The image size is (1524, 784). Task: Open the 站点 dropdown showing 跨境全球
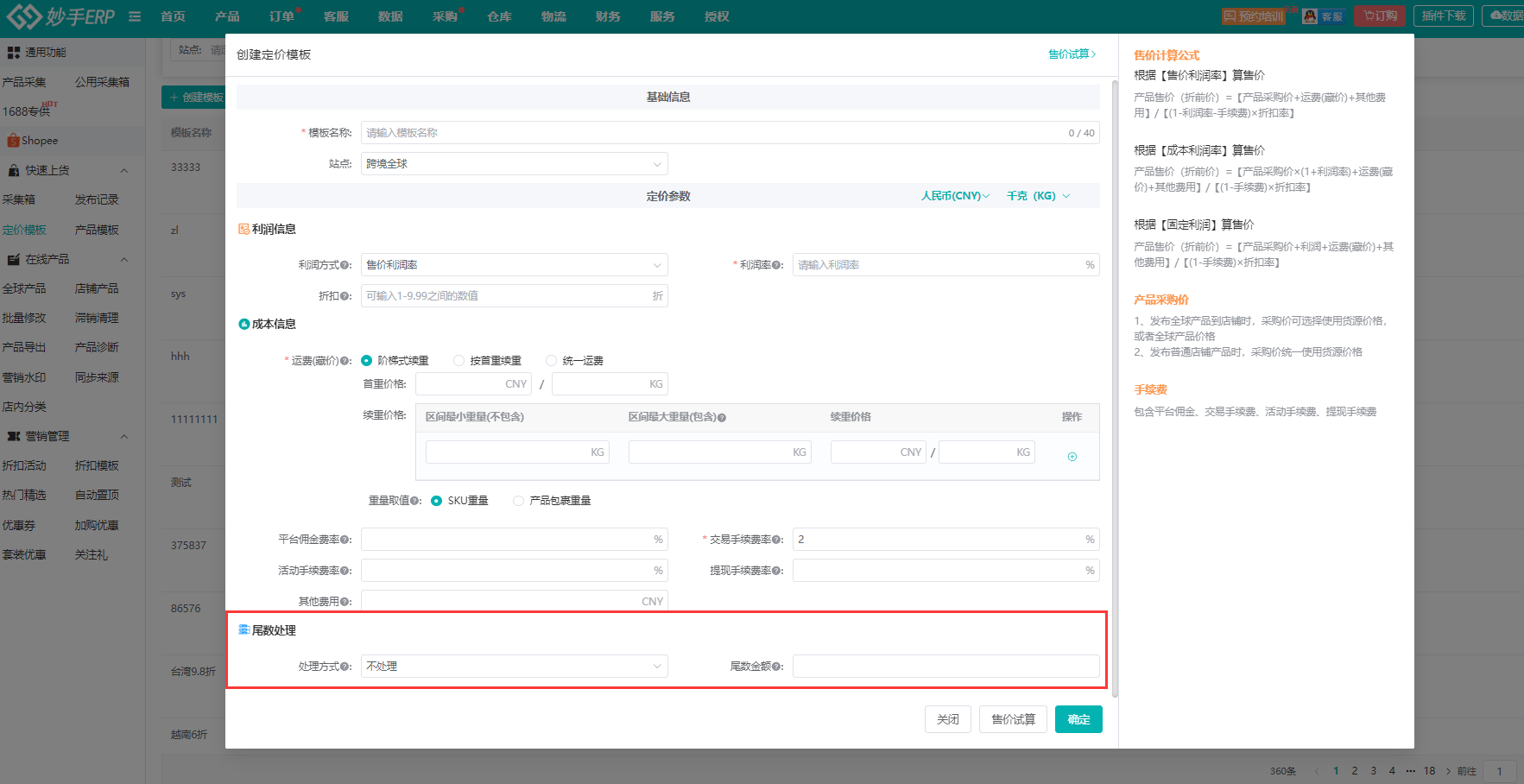pos(514,164)
